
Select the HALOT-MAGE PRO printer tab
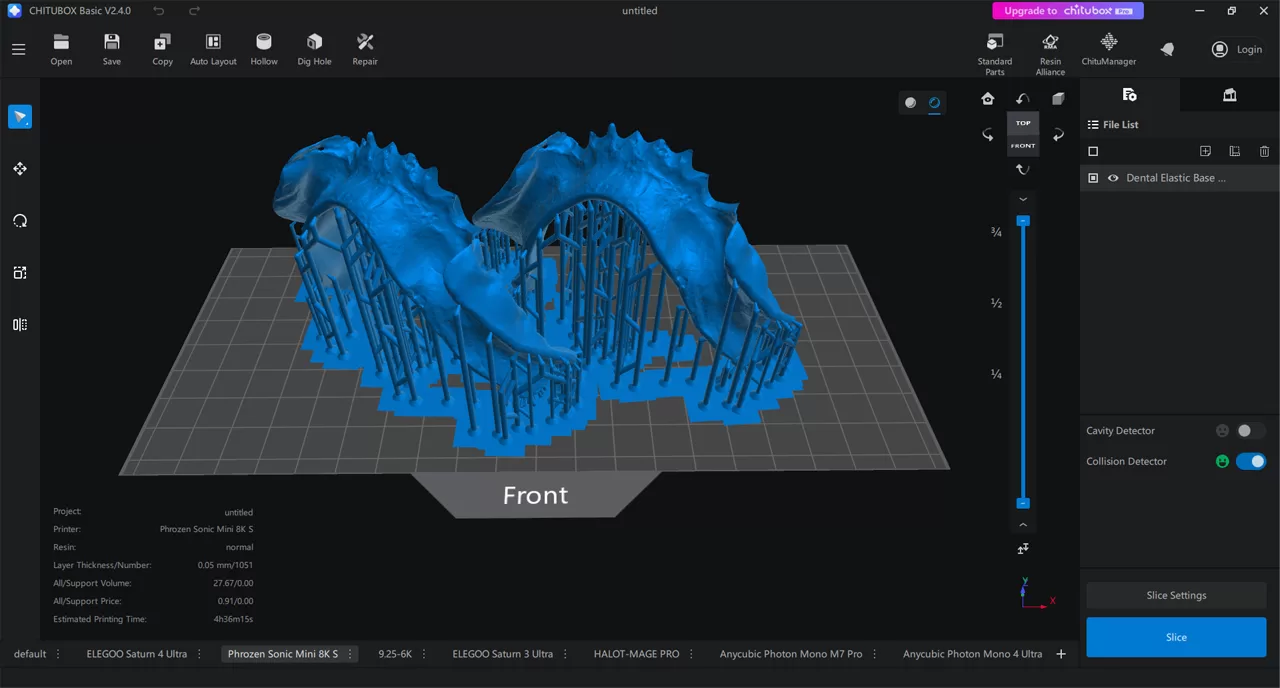click(636, 654)
